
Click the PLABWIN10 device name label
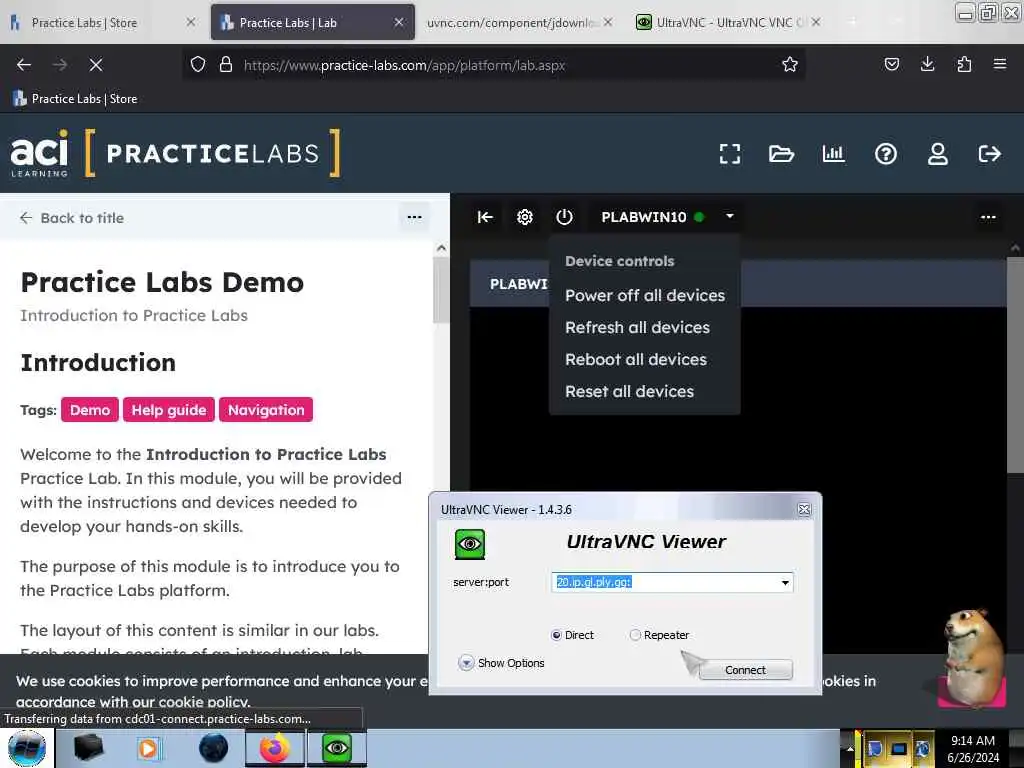click(x=643, y=217)
